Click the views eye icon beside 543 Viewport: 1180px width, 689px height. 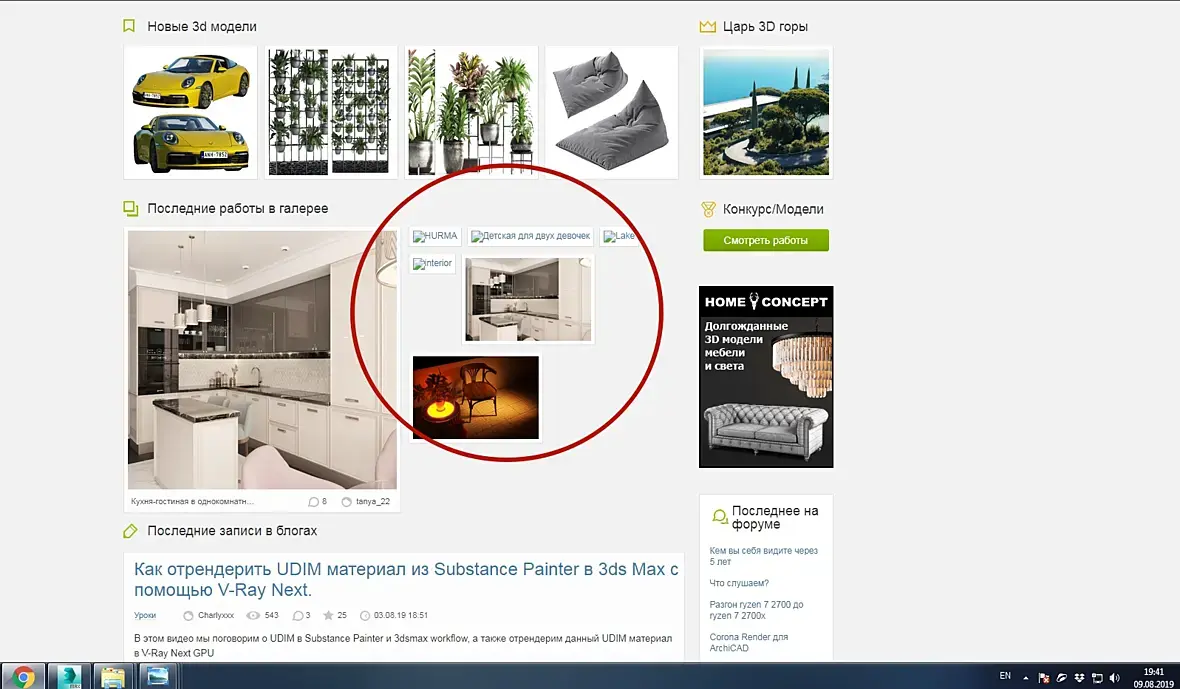(254, 615)
